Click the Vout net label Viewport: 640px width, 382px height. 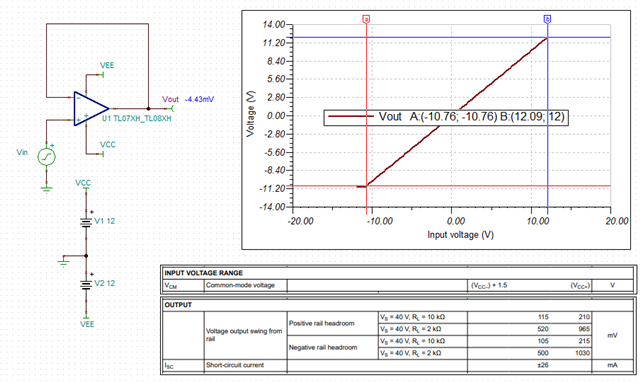(170, 99)
